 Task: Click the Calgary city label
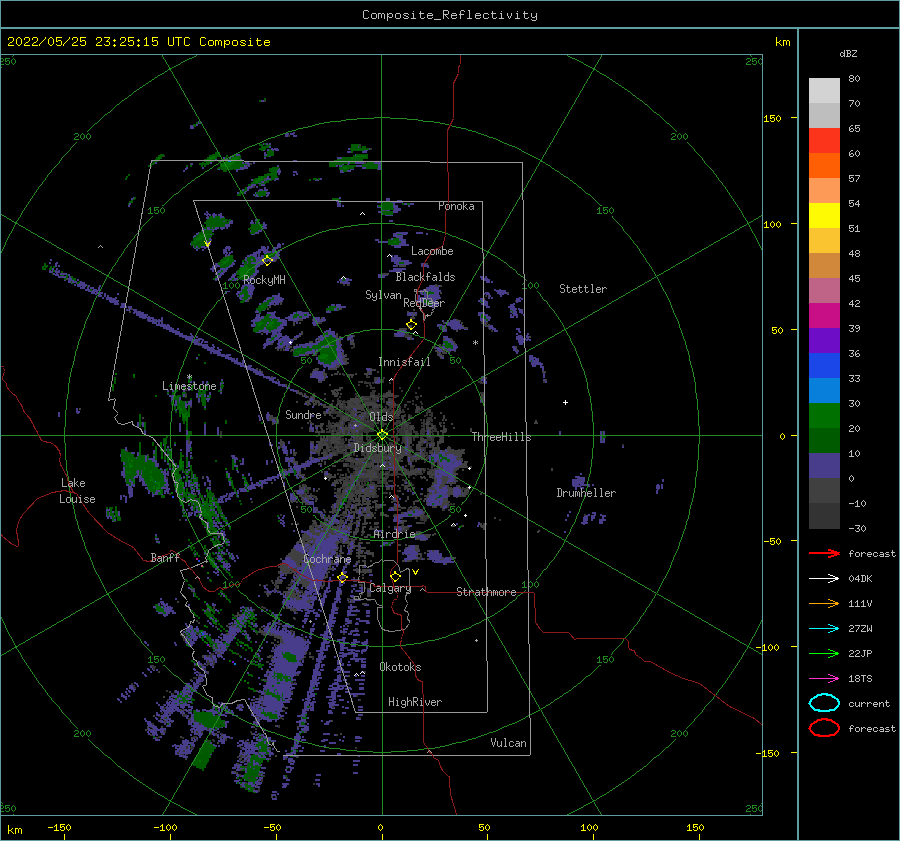(x=390, y=588)
